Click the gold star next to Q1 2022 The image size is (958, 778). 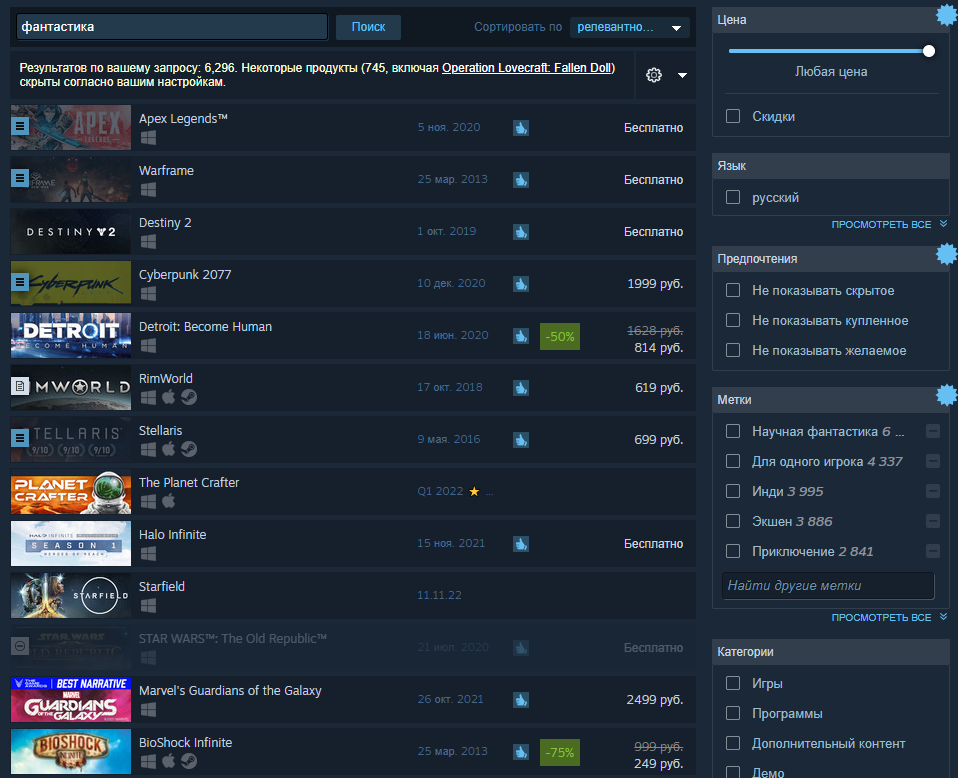point(474,491)
